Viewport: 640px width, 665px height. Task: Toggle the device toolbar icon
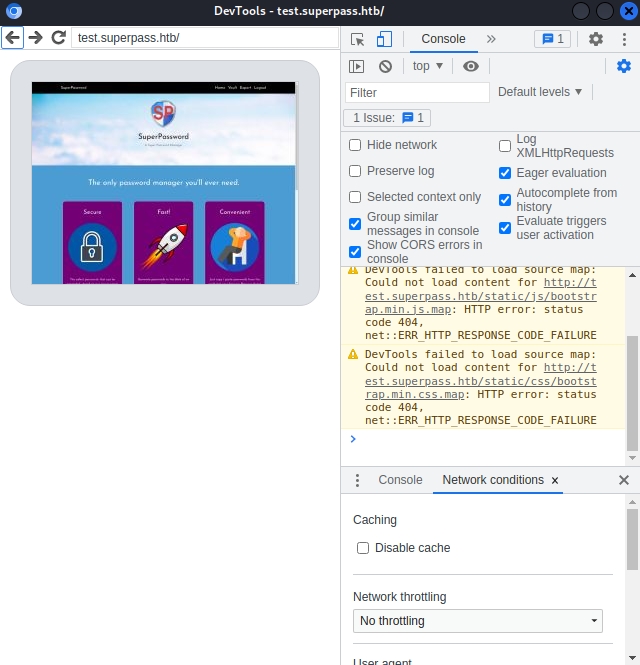click(x=384, y=39)
